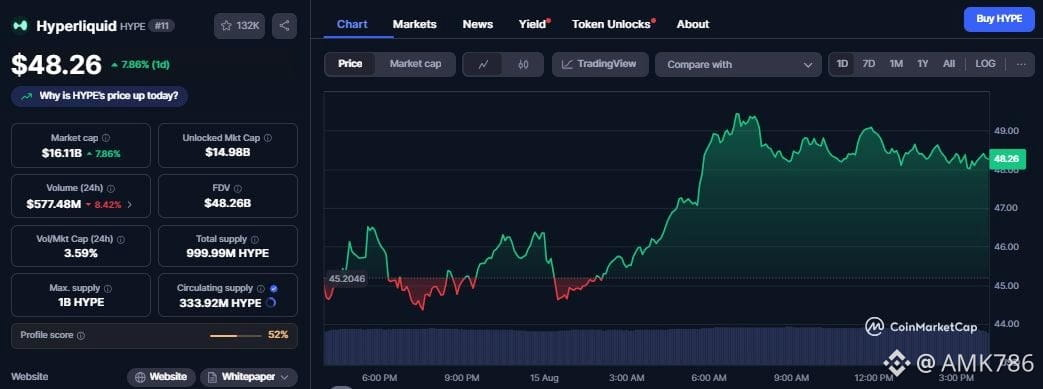Click info icon next to Volume (24h)

point(111,188)
